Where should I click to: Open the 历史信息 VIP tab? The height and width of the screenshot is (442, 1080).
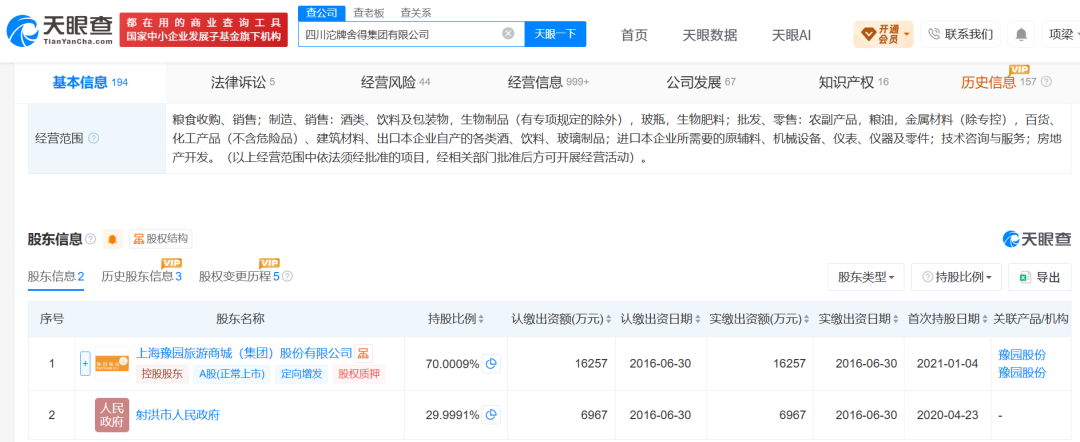pyautogui.click(x=999, y=83)
